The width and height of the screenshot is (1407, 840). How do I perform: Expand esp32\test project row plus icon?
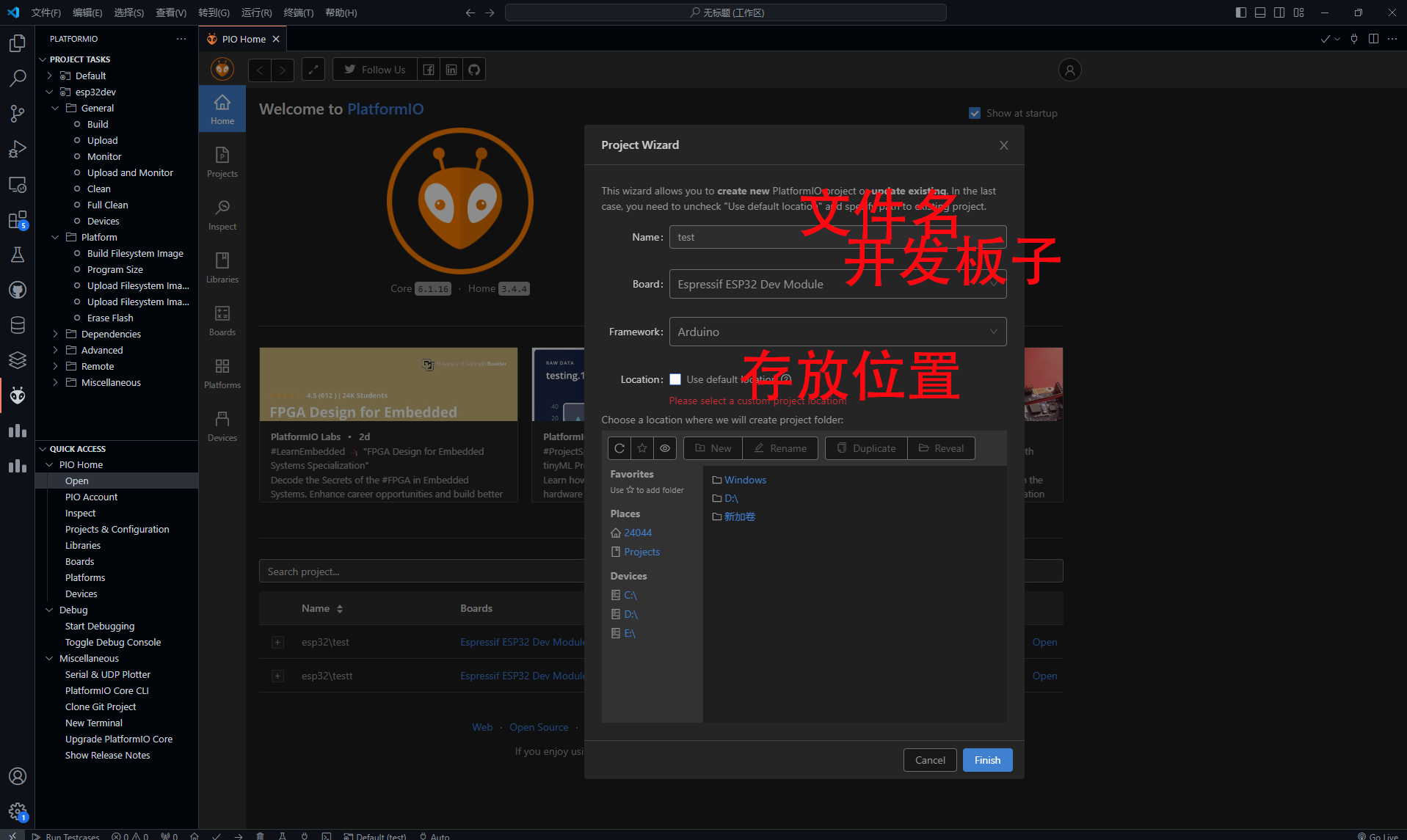coord(277,642)
